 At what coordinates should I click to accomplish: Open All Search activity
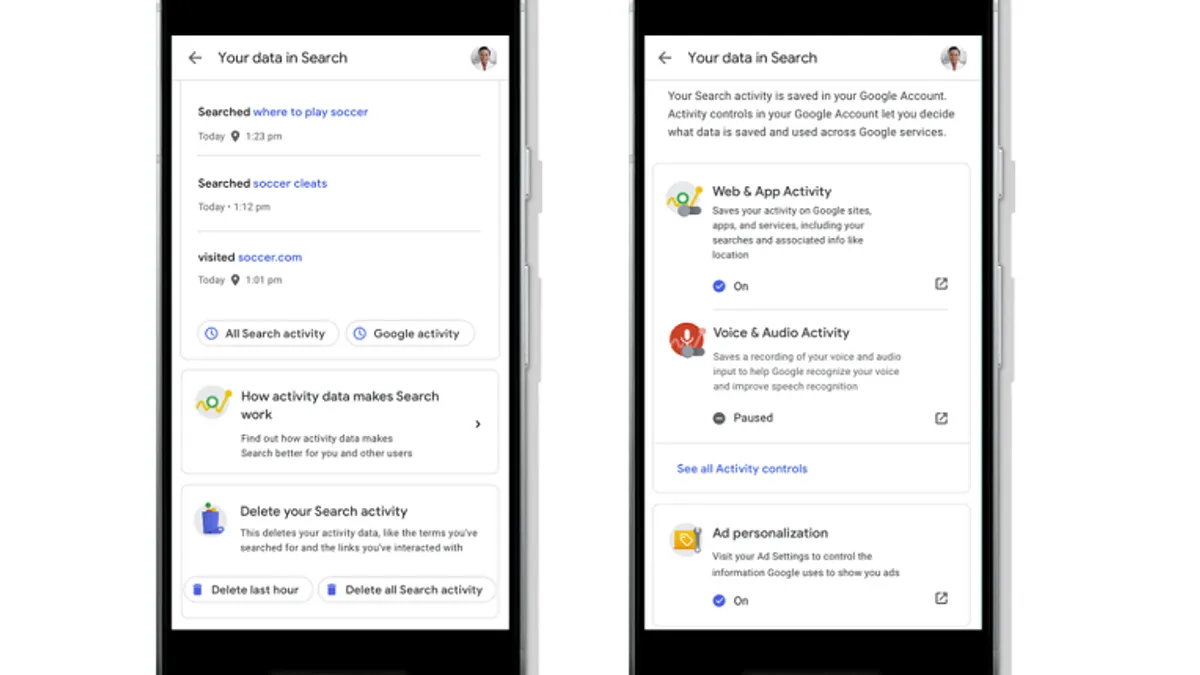(x=268, y=334)
